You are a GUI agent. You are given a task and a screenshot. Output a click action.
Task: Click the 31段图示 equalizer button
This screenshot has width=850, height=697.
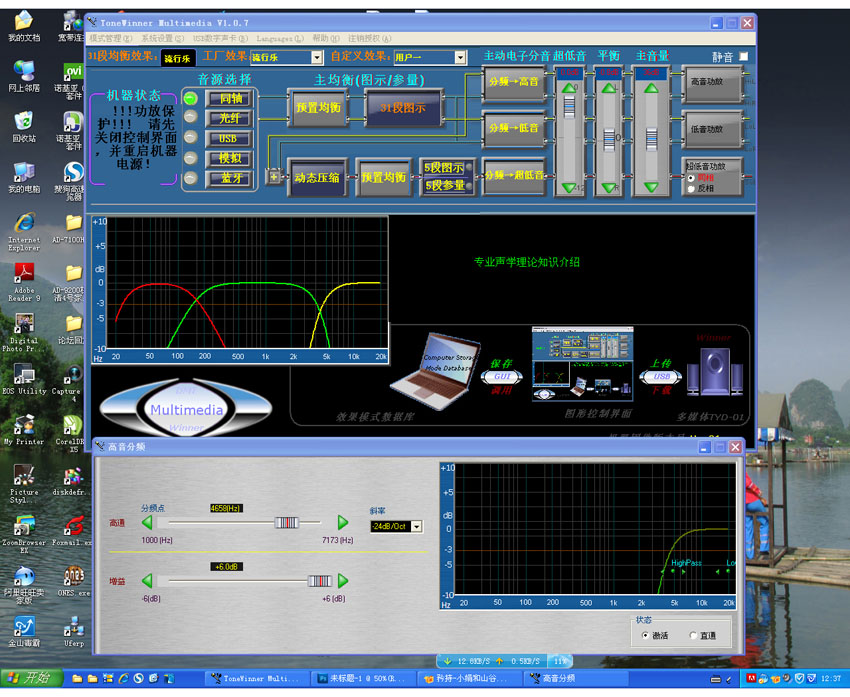point(404,107)
